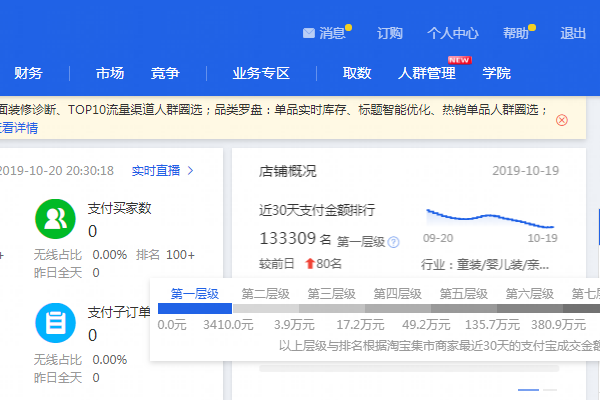The width and height of the screenshot is (600, 400).
Task: Select the 第三层级 tier segment
Action: tap(331, 294)
